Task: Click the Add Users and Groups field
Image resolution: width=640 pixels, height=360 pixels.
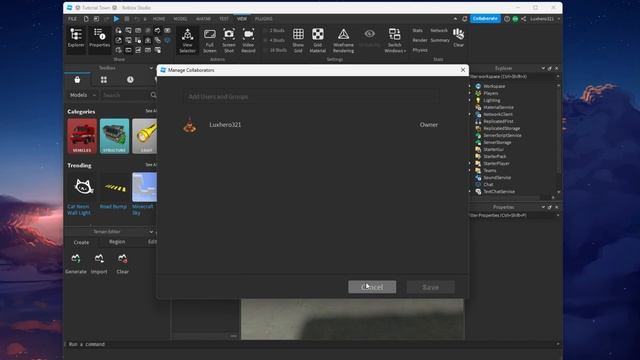Action: pyautogui.click(x=311, y=97)
